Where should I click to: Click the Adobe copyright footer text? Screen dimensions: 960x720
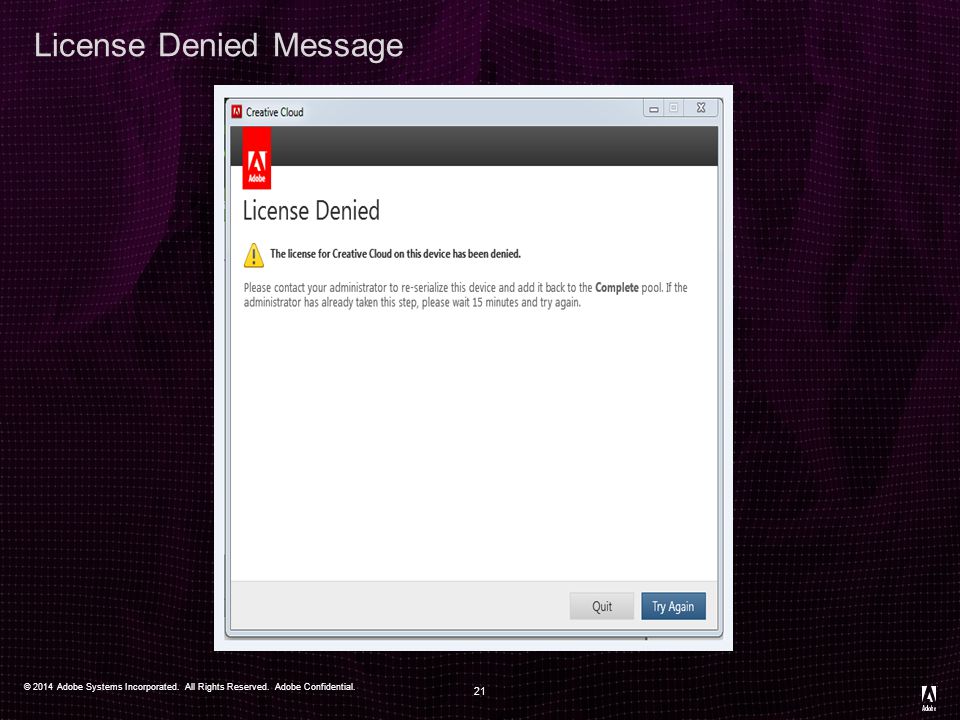tap(189, 687)
